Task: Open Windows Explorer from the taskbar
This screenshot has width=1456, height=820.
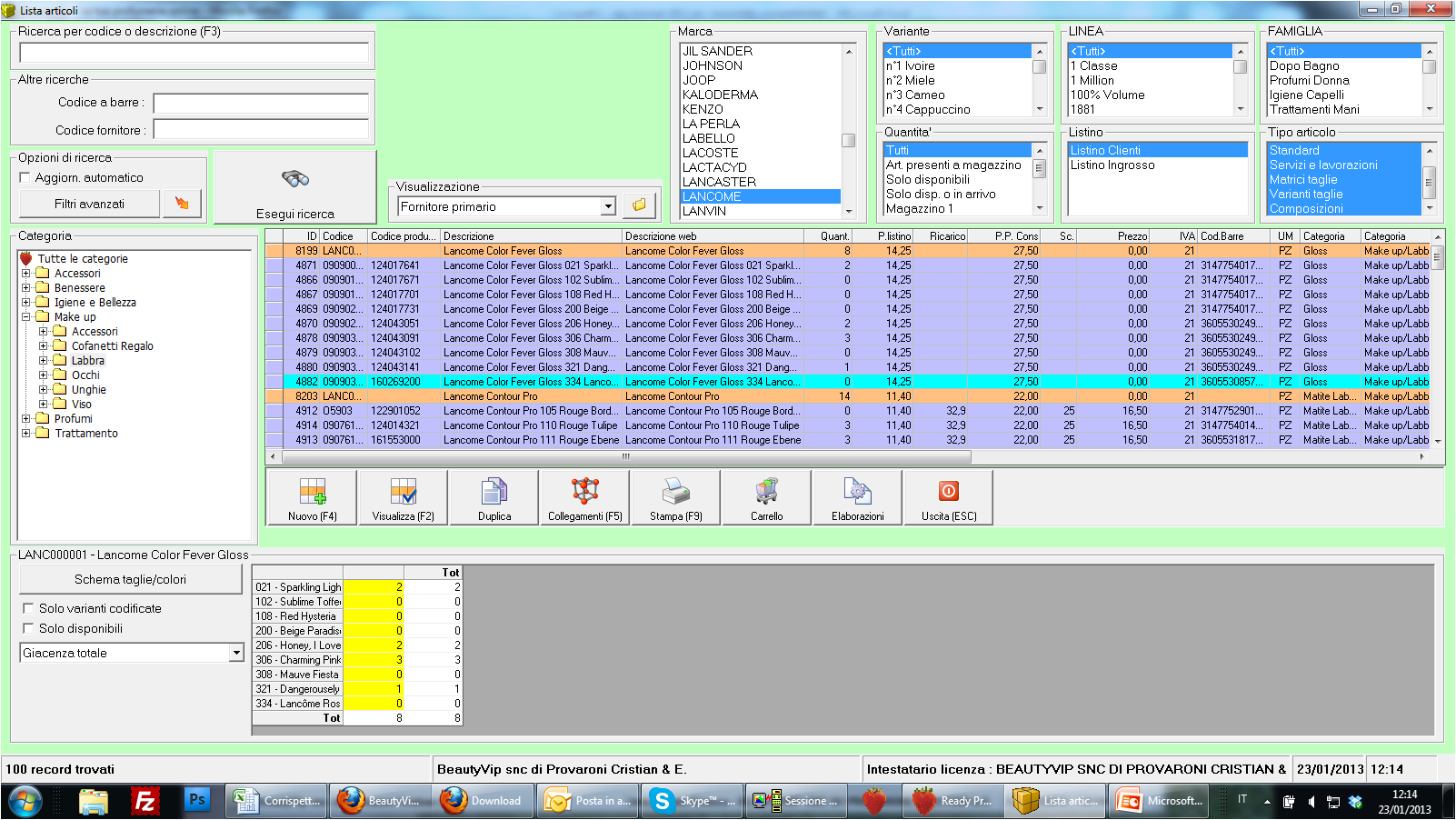Action: pos(93,801)
